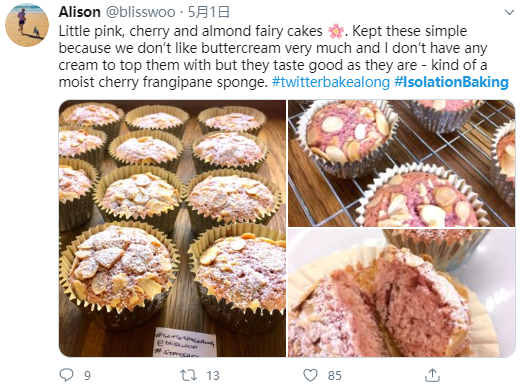527x389 pixels.
Task: Click the like count 85
Action: (335, 376)
